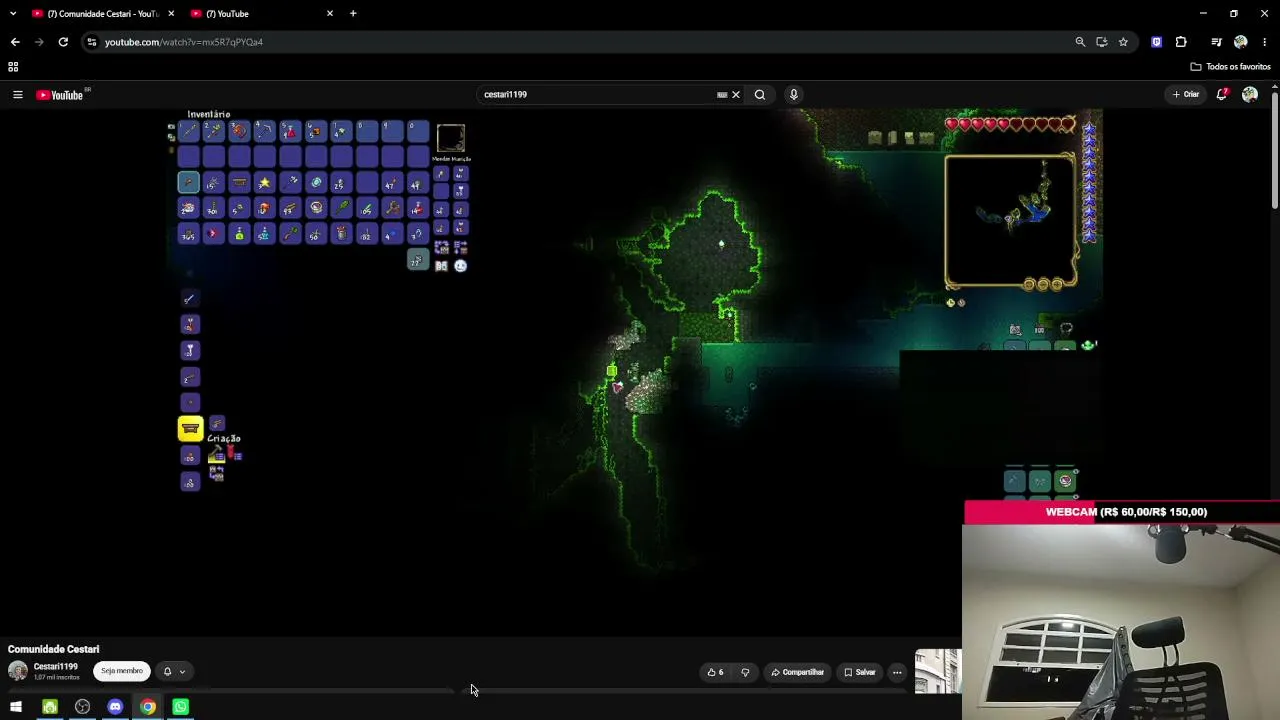Click the YouTube page scrollbar
Image resolution: width=1280 pixels, height=720 pixels.
click(1274, 150)
